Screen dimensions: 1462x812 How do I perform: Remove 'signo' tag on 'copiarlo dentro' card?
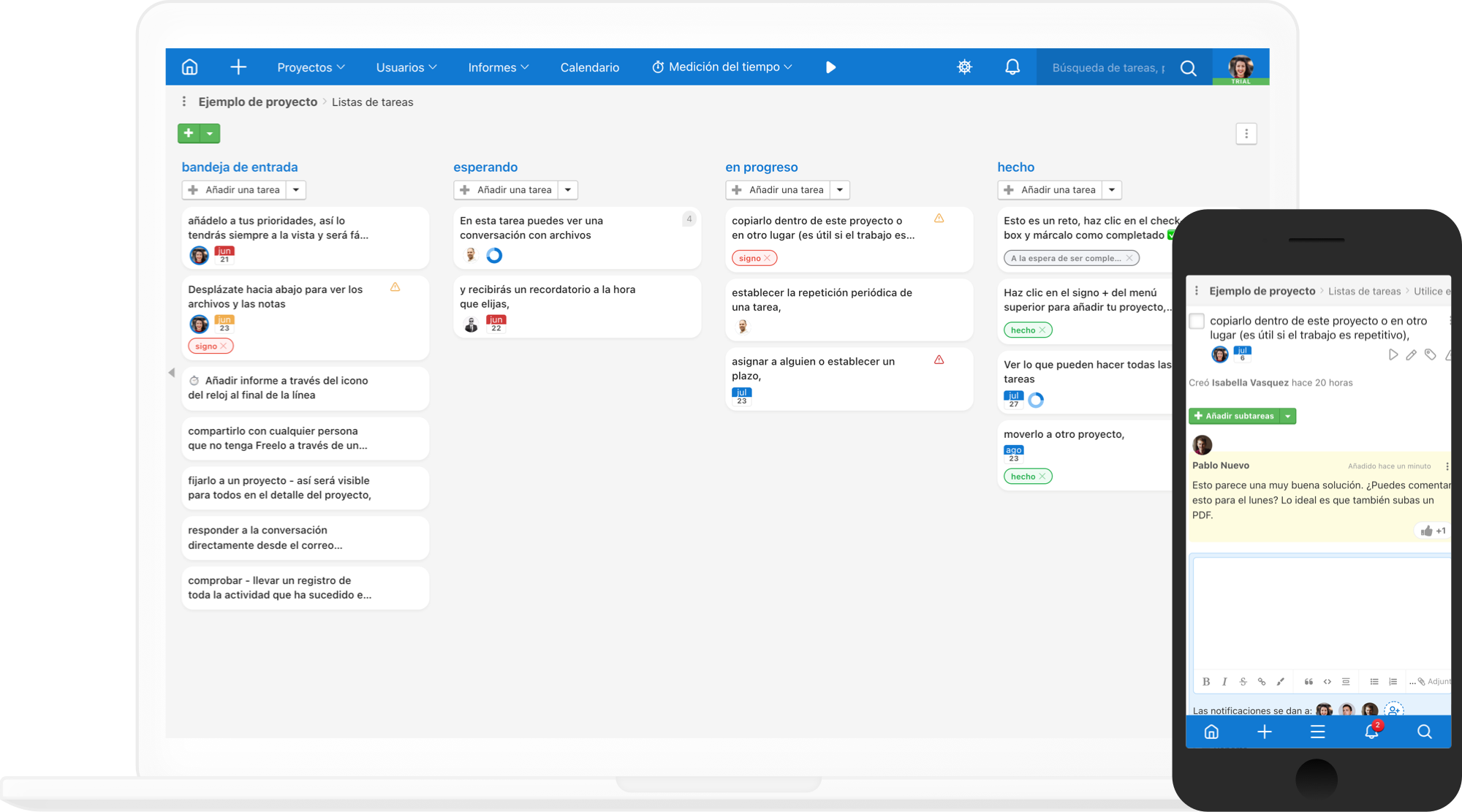click(x=767, y=259)
